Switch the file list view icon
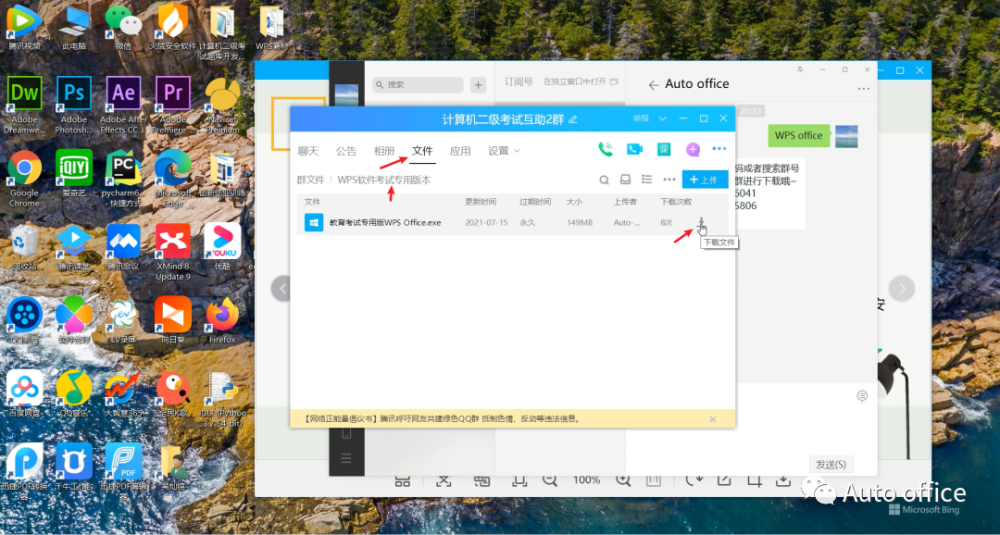The image size is (1000, 535). tap(647, 180)
